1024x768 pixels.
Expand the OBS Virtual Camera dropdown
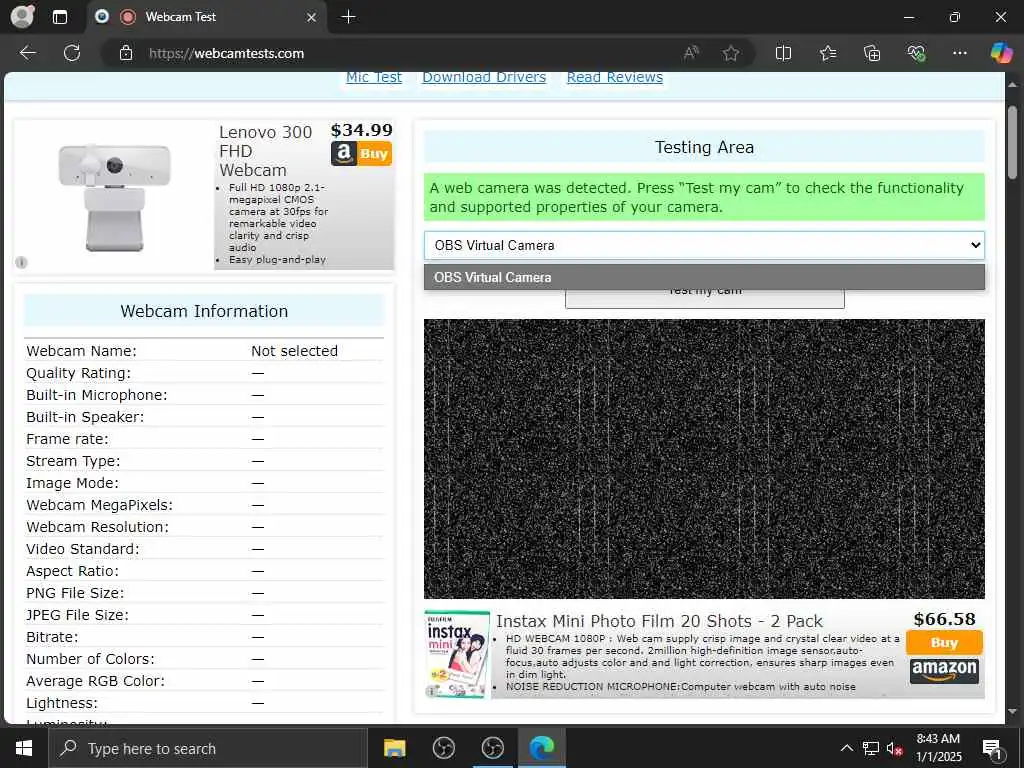pyautogui.click(x=704, y=246)
